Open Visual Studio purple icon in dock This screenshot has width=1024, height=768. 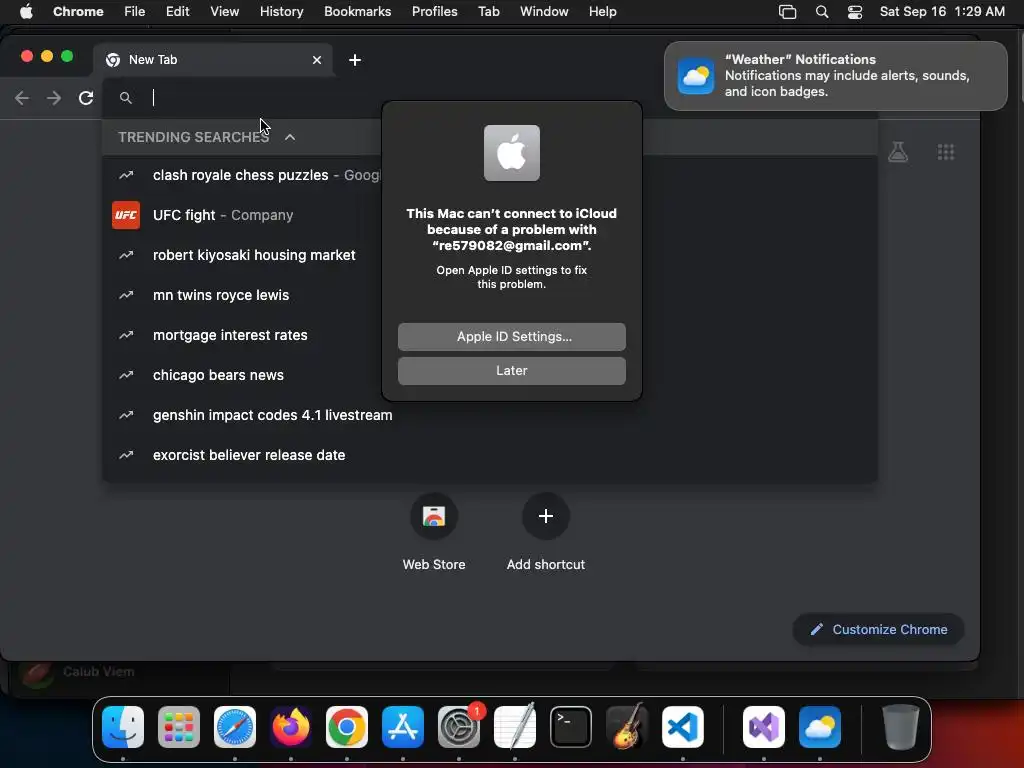763,727
